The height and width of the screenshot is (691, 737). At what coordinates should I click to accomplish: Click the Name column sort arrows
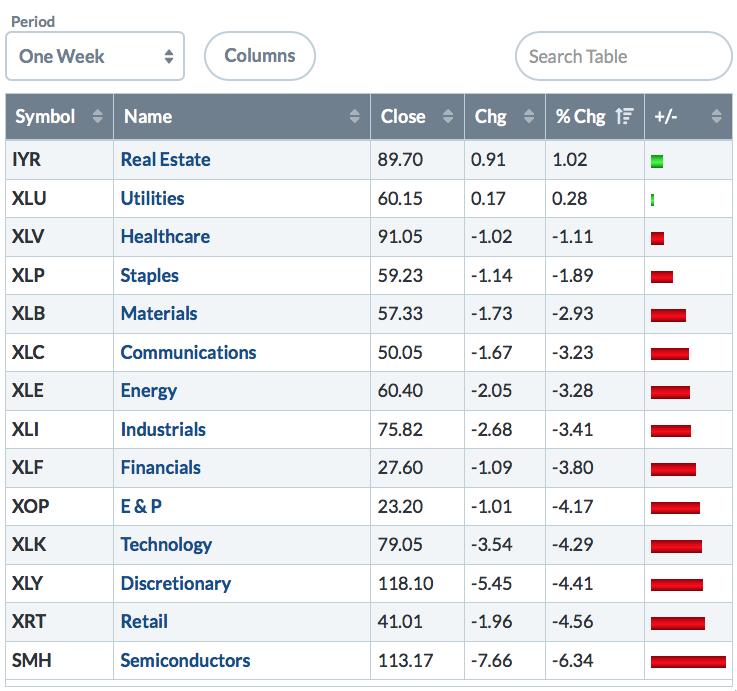click(x=354, y=117)
